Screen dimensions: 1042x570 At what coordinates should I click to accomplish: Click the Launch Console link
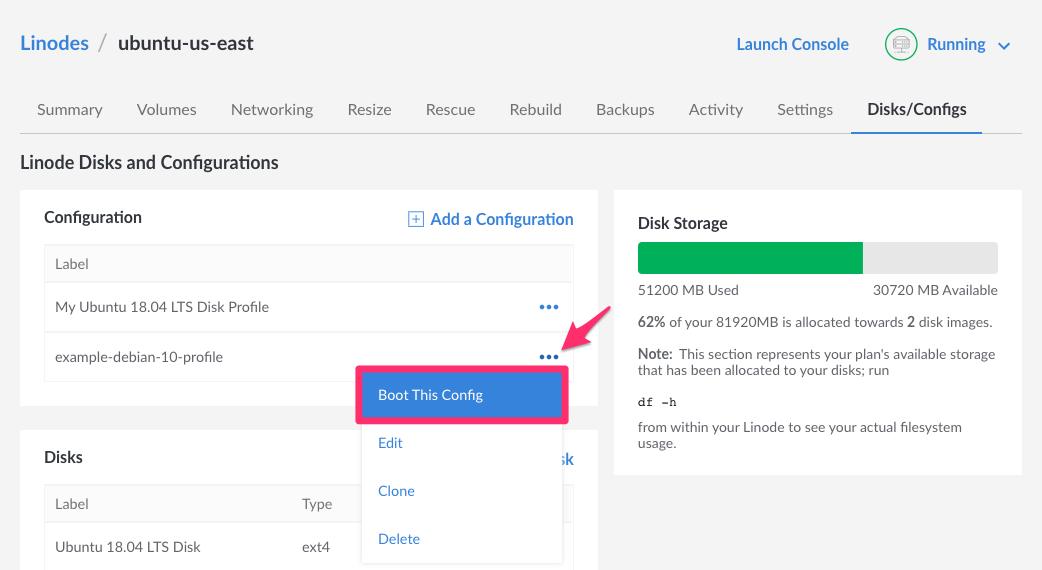[792, 45]
